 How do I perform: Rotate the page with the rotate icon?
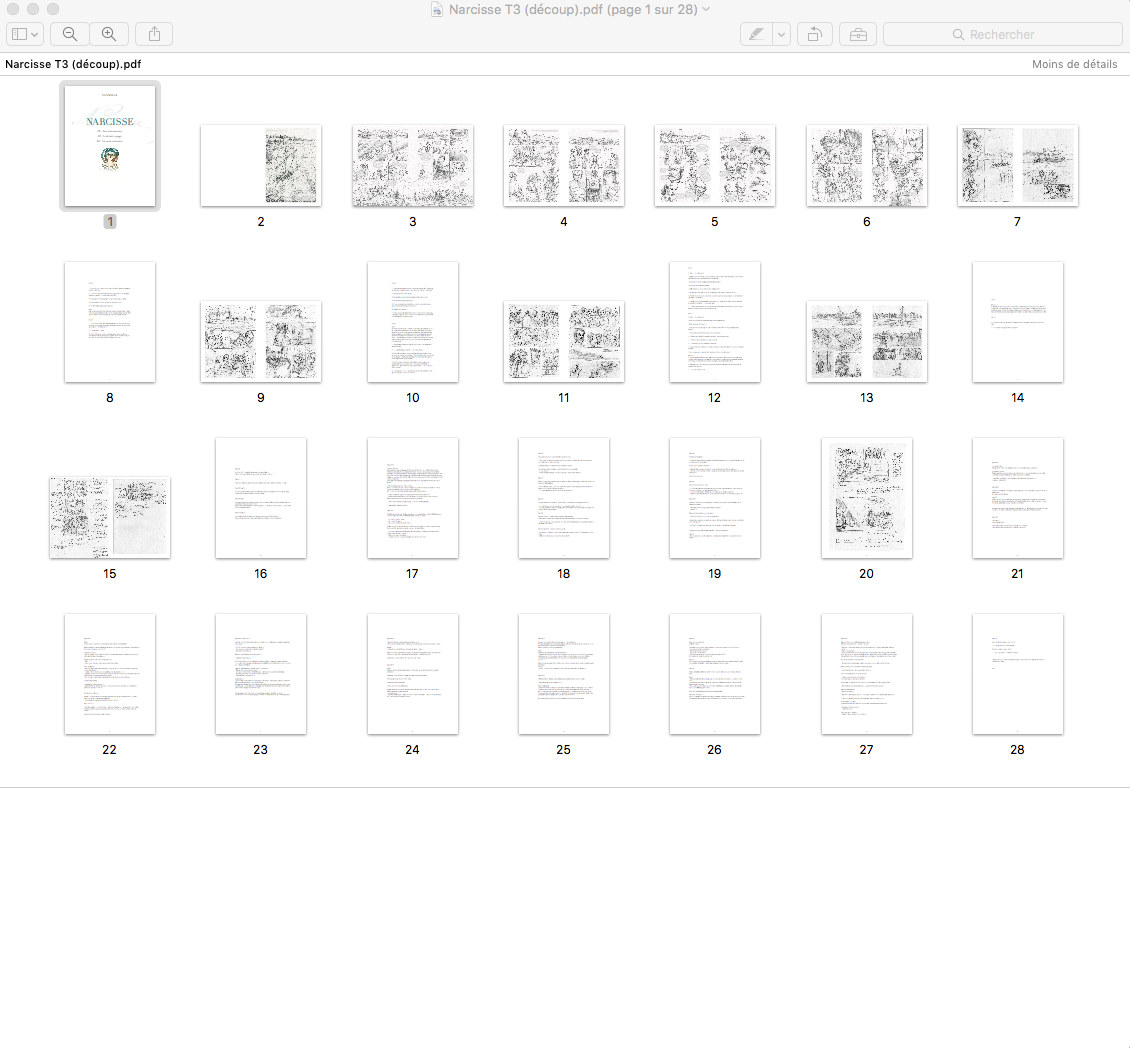(814, 34)
